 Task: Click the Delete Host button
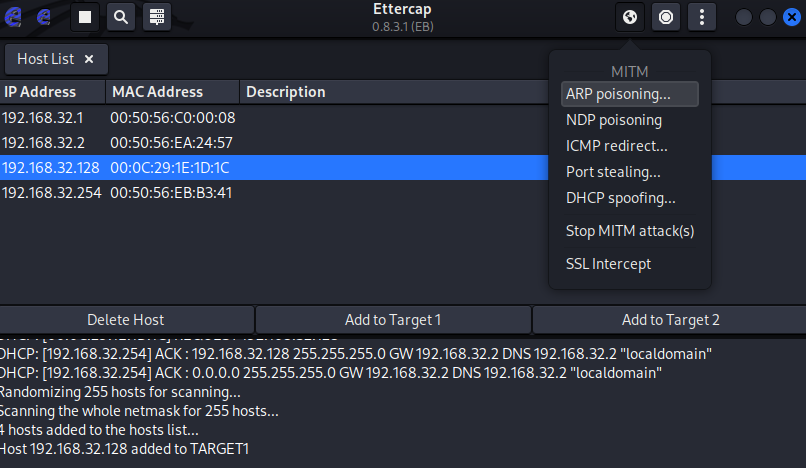pyautogui.click(x=126, y=320)
